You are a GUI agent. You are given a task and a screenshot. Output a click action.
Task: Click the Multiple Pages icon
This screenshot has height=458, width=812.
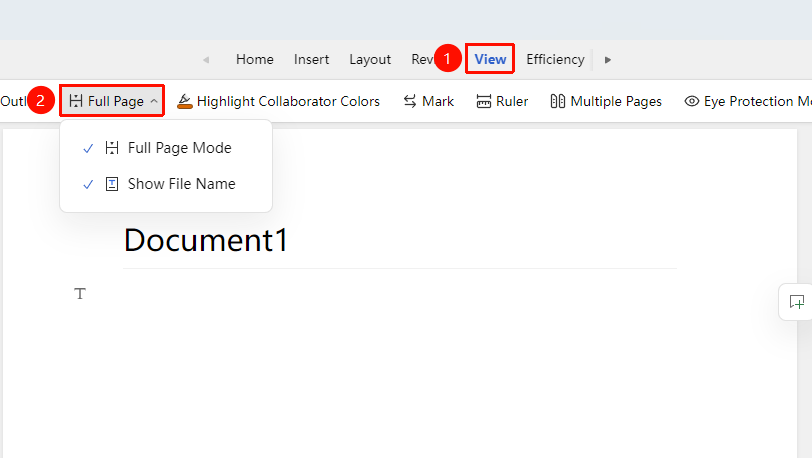(x=558, y=101)
